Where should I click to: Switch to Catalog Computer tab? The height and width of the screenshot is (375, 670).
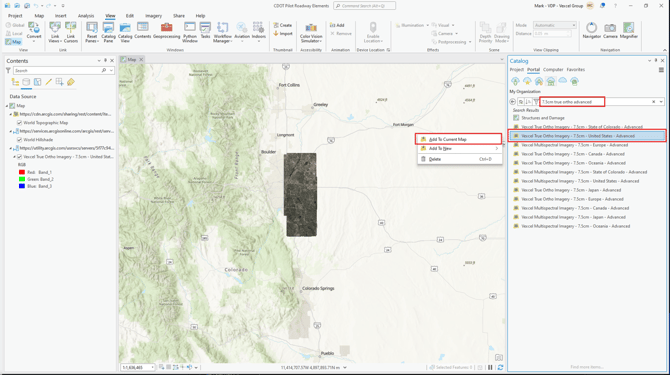(x=553, y=70)
